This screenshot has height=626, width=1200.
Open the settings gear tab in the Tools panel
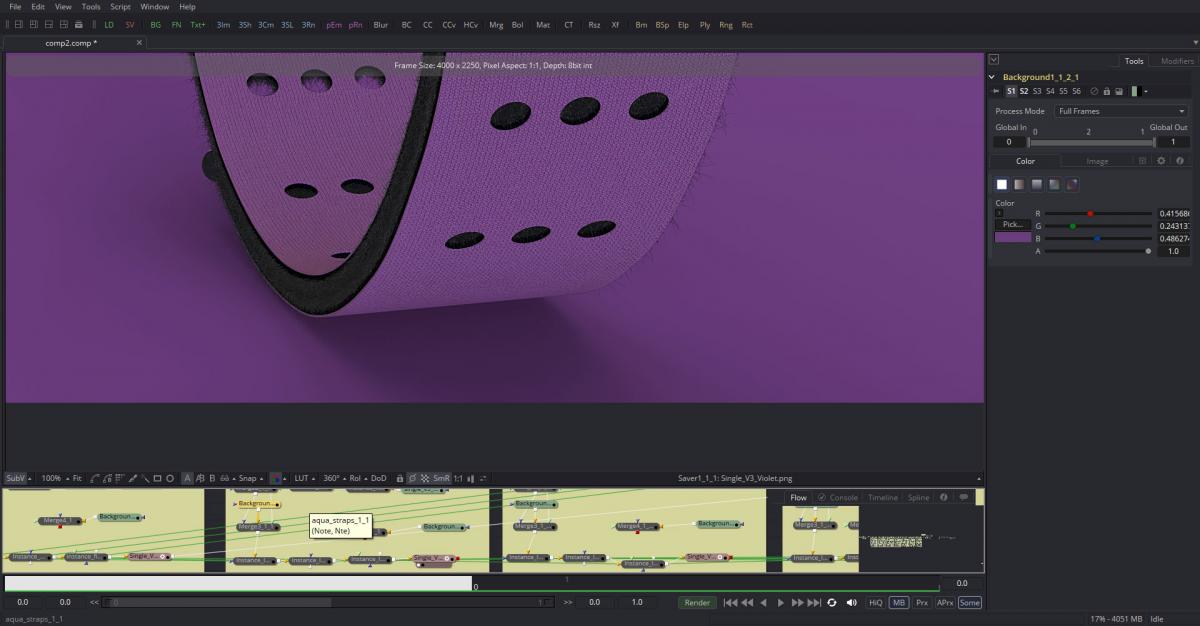pos(1161,161)
